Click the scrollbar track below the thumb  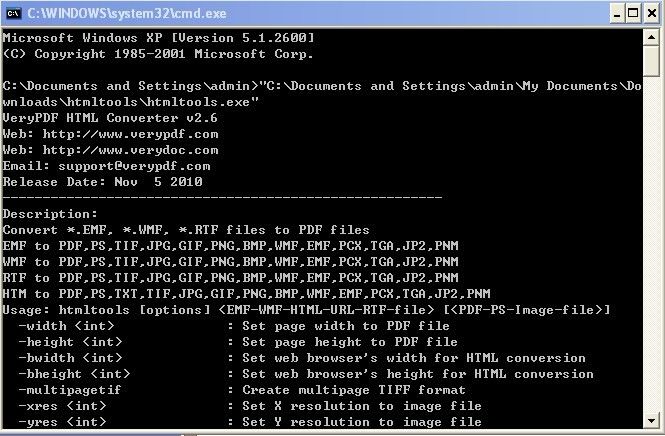[x=653, y=250]
